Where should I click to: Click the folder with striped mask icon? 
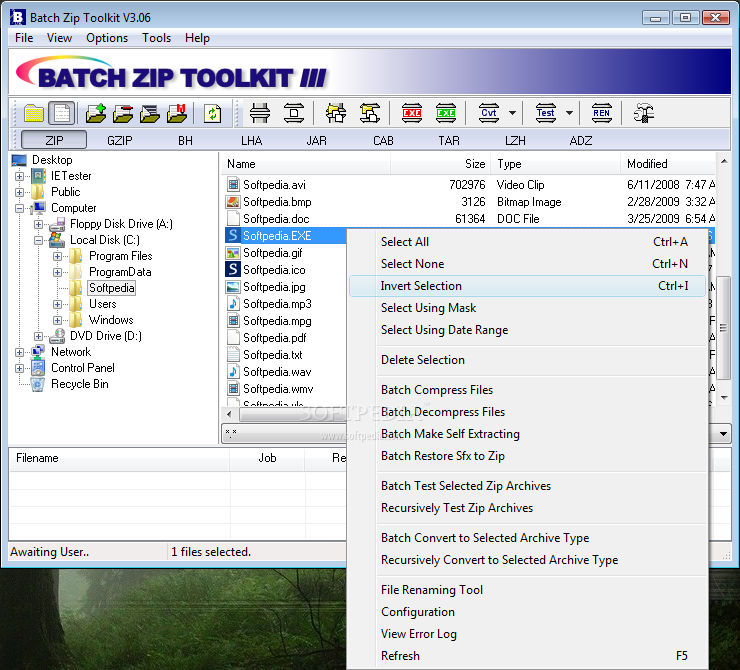[x=150, y=113]
